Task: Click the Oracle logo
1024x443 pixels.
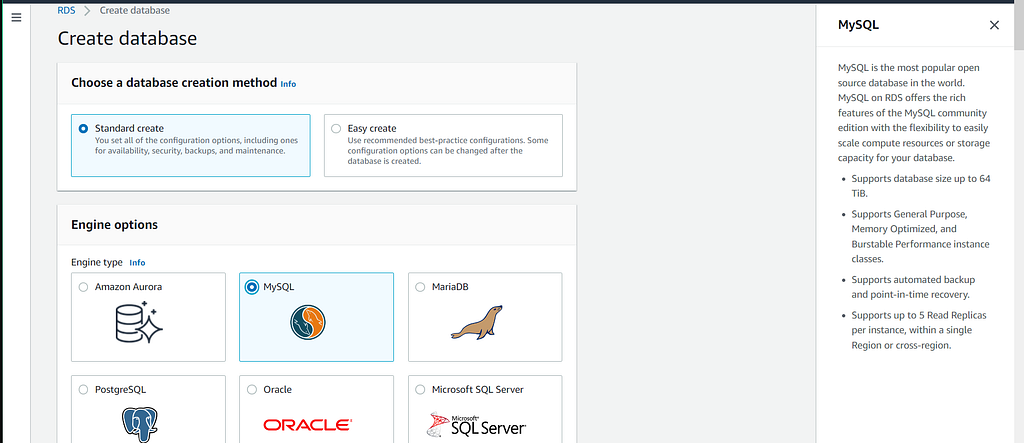Action: coord(308,425)
